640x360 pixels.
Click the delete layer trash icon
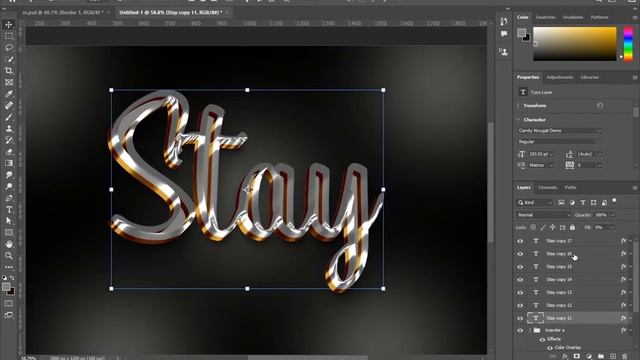[624, 356]
